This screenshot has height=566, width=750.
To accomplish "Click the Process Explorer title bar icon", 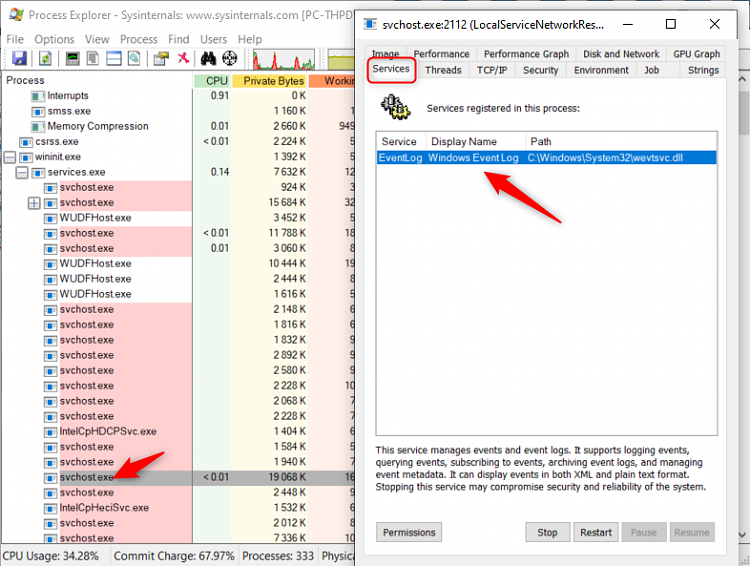I will pos(16,14).
